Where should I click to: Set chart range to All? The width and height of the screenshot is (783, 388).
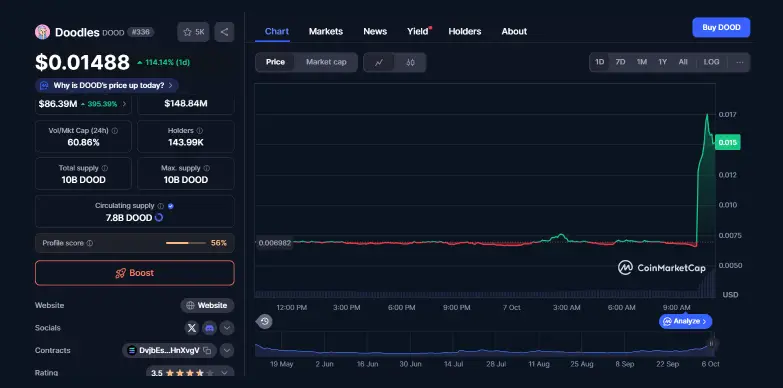(x=683, y=62)
